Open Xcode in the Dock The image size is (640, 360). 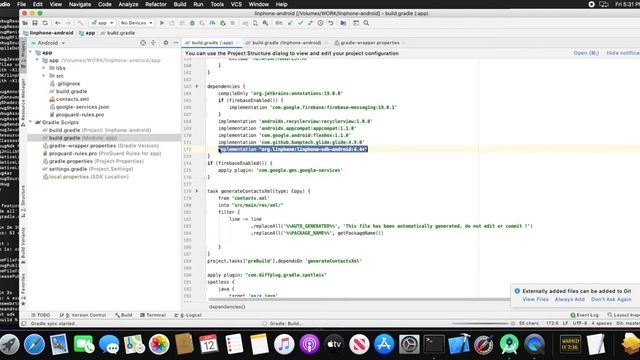pos(459,344)
